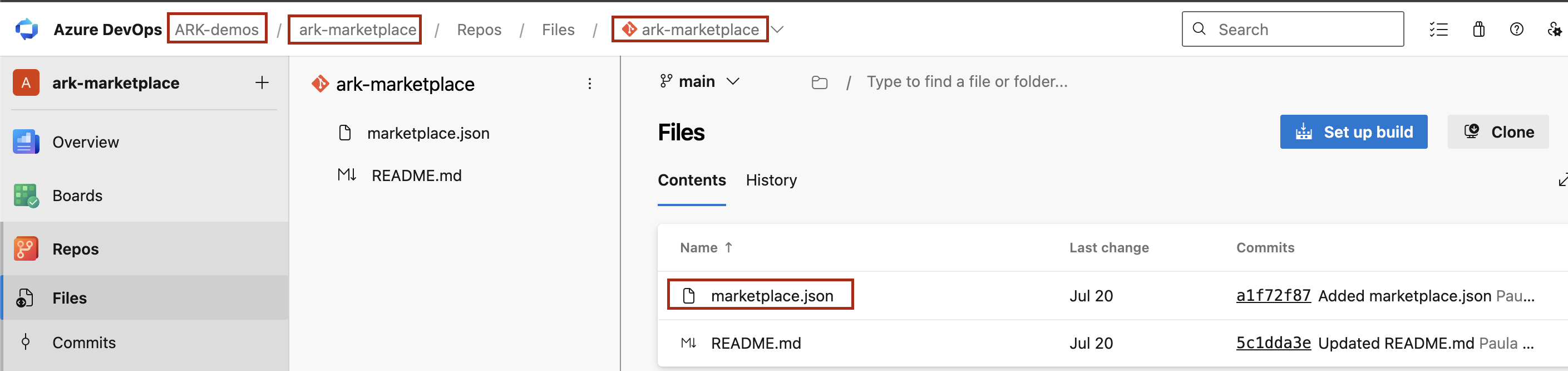Open the User settings icon

(x=1554, y=29)
